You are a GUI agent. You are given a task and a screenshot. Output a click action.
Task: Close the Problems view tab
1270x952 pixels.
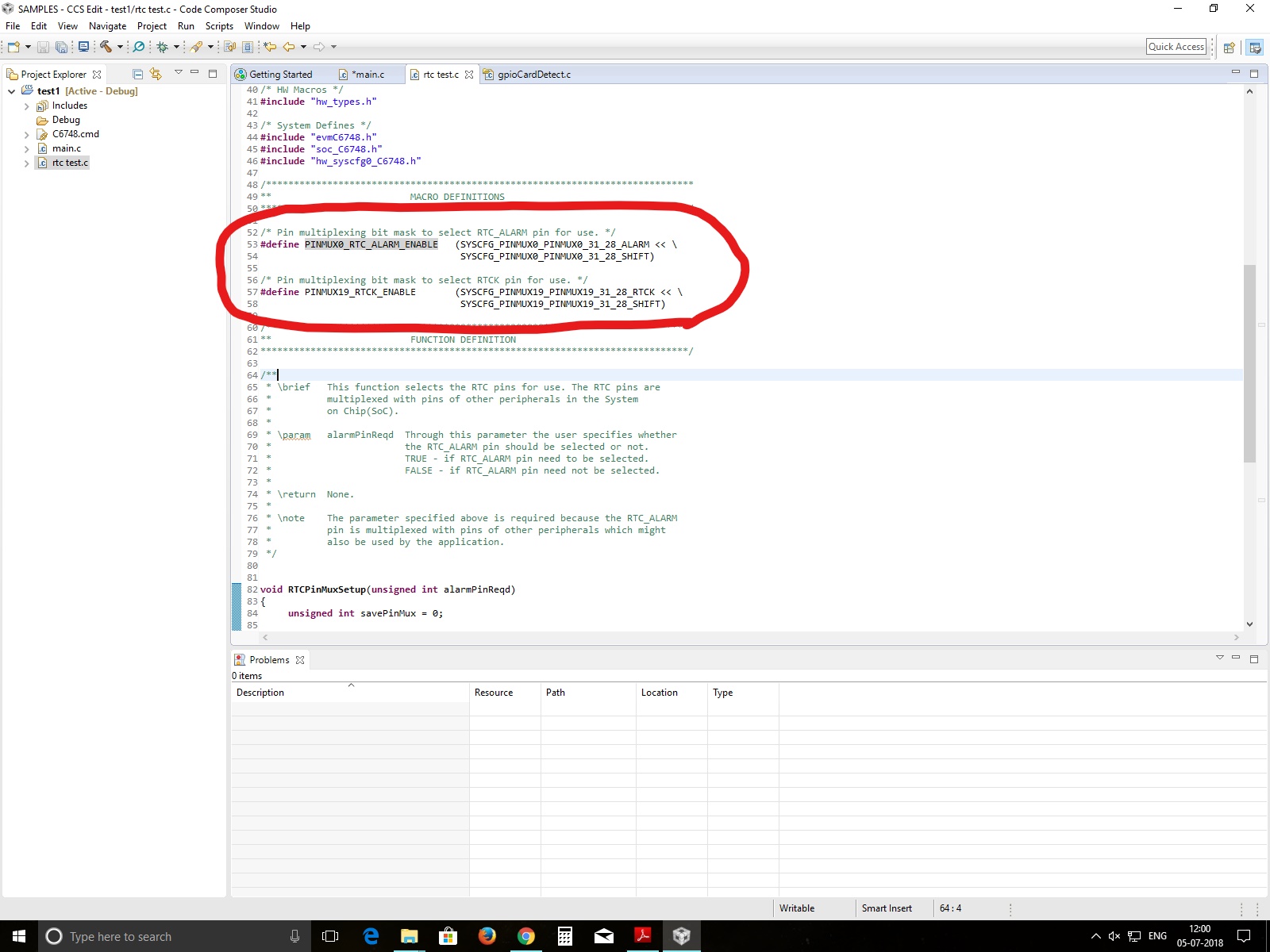(300, 660)
